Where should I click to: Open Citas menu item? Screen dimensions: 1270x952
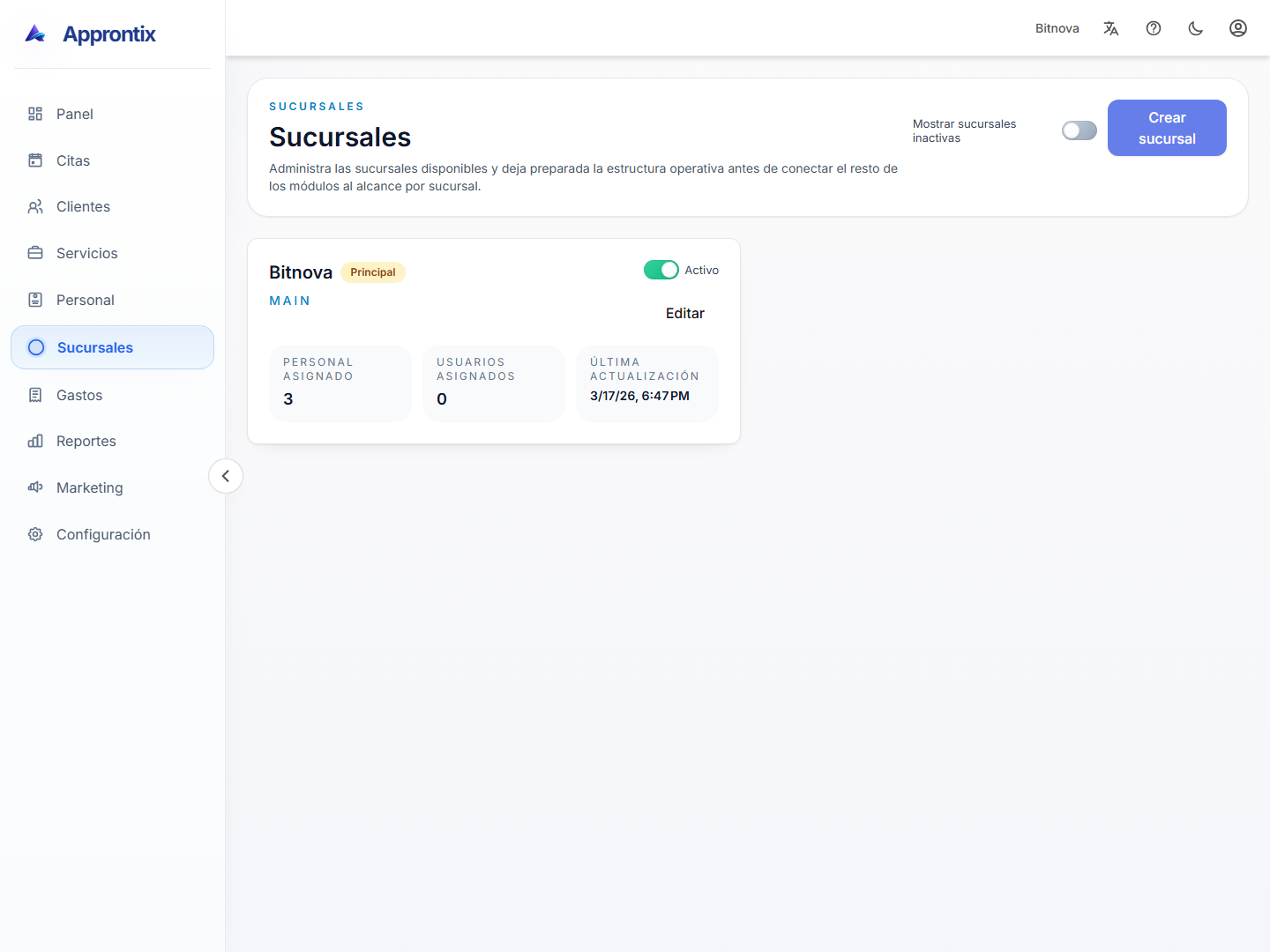[x=112, y=160]
